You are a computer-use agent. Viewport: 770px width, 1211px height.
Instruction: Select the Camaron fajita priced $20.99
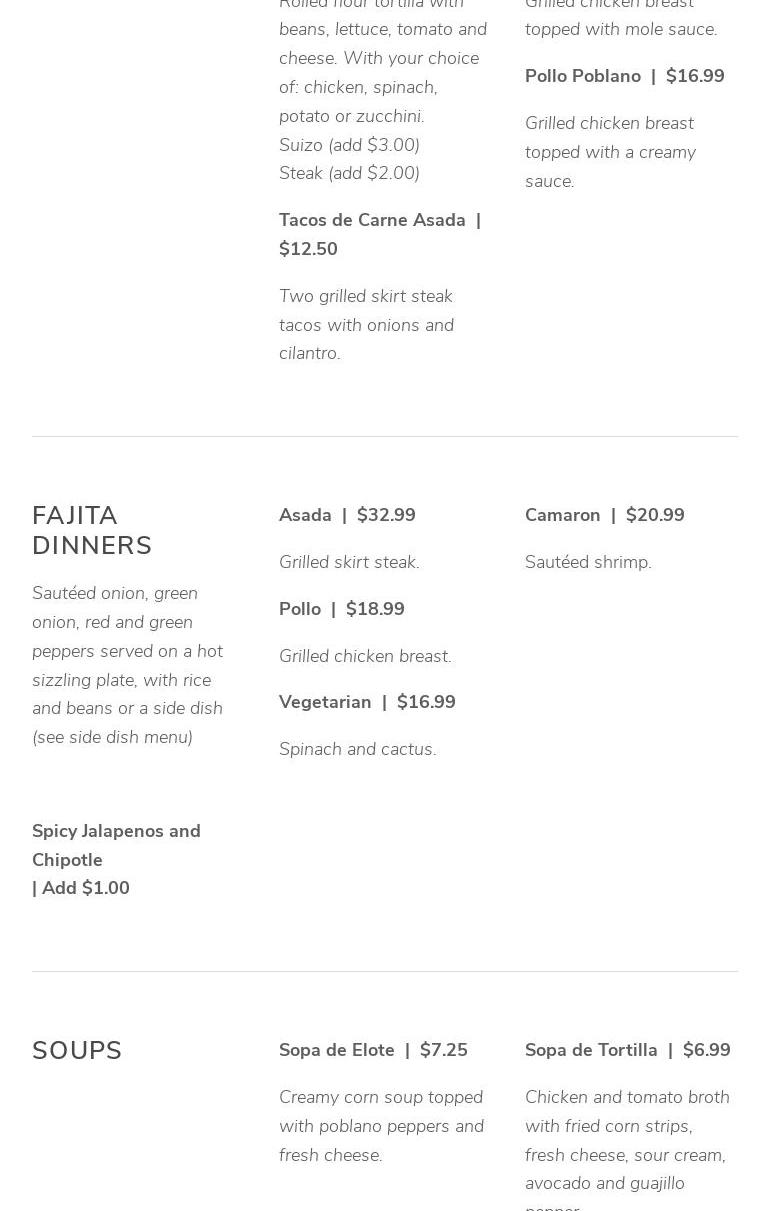point(604,515)
